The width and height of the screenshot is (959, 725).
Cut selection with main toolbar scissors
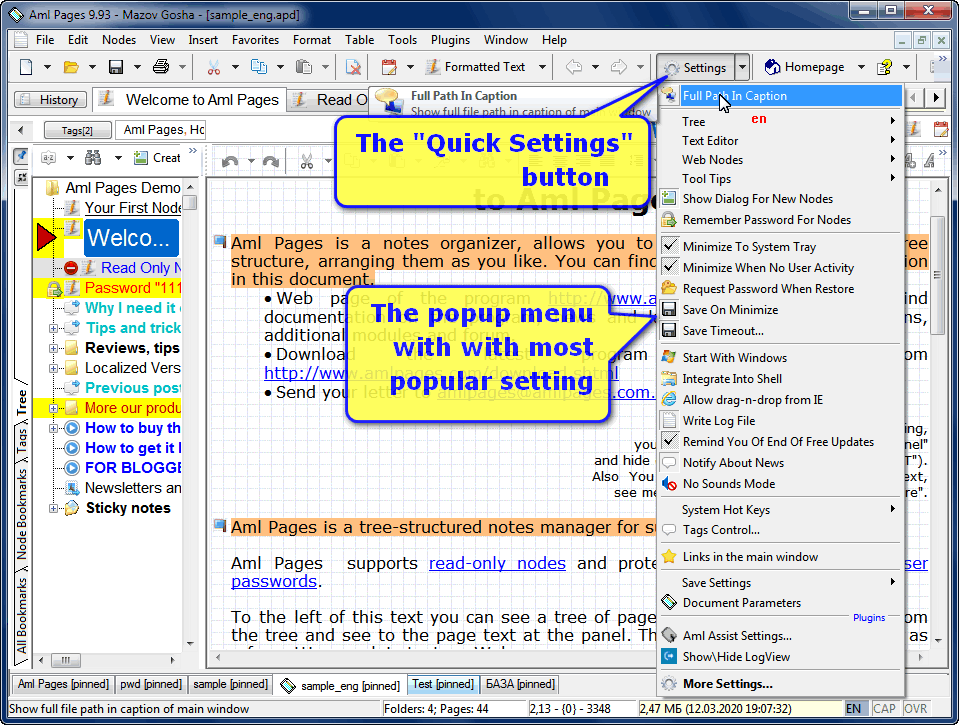point(213,67)
